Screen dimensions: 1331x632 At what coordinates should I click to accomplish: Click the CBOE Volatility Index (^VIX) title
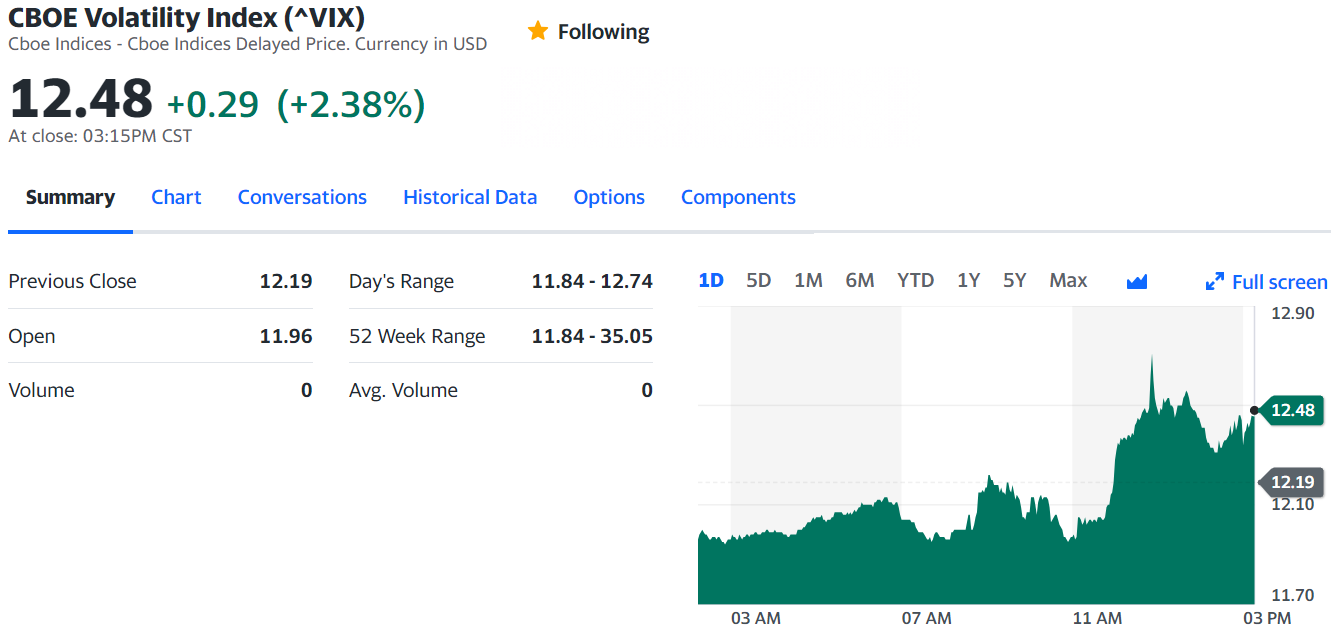click(187, 17)
